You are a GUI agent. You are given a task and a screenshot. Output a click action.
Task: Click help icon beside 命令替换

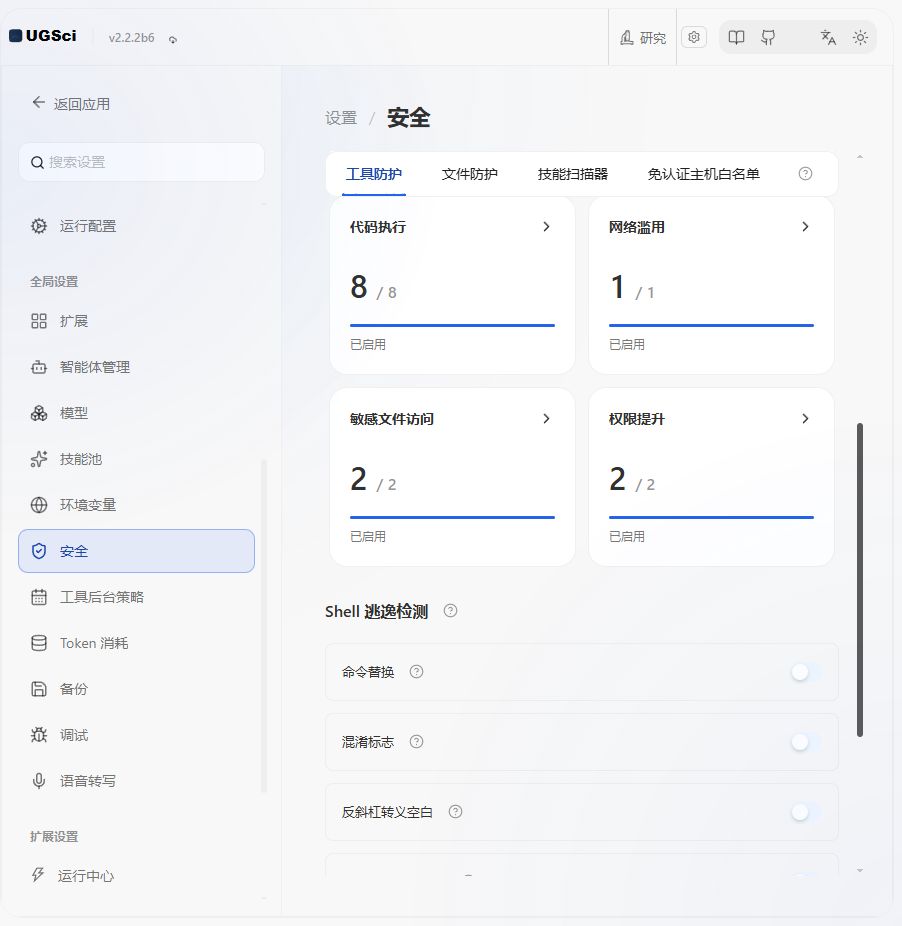(x=416, y=671)
